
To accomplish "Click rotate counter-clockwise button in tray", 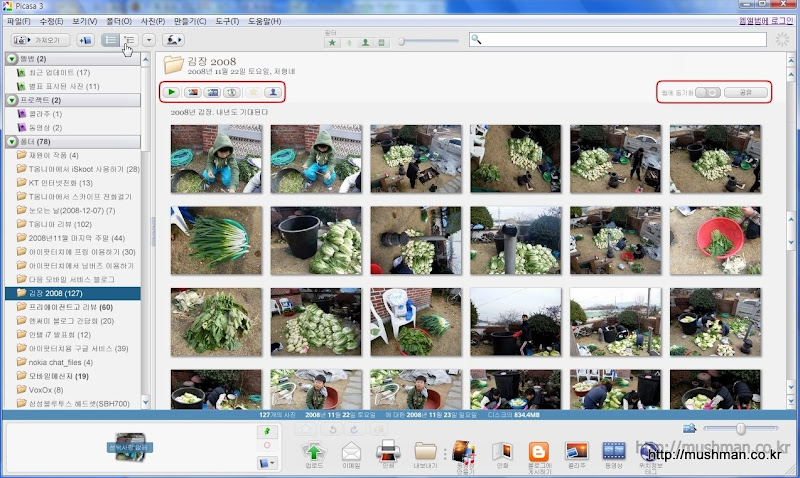I will coord(333,430).
